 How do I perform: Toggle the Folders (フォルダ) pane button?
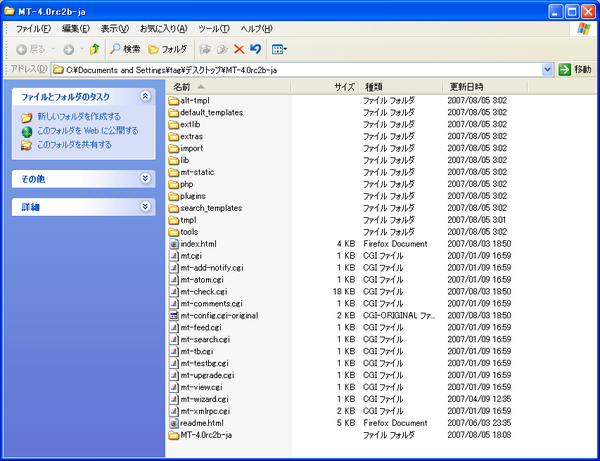tap(168, 49)
